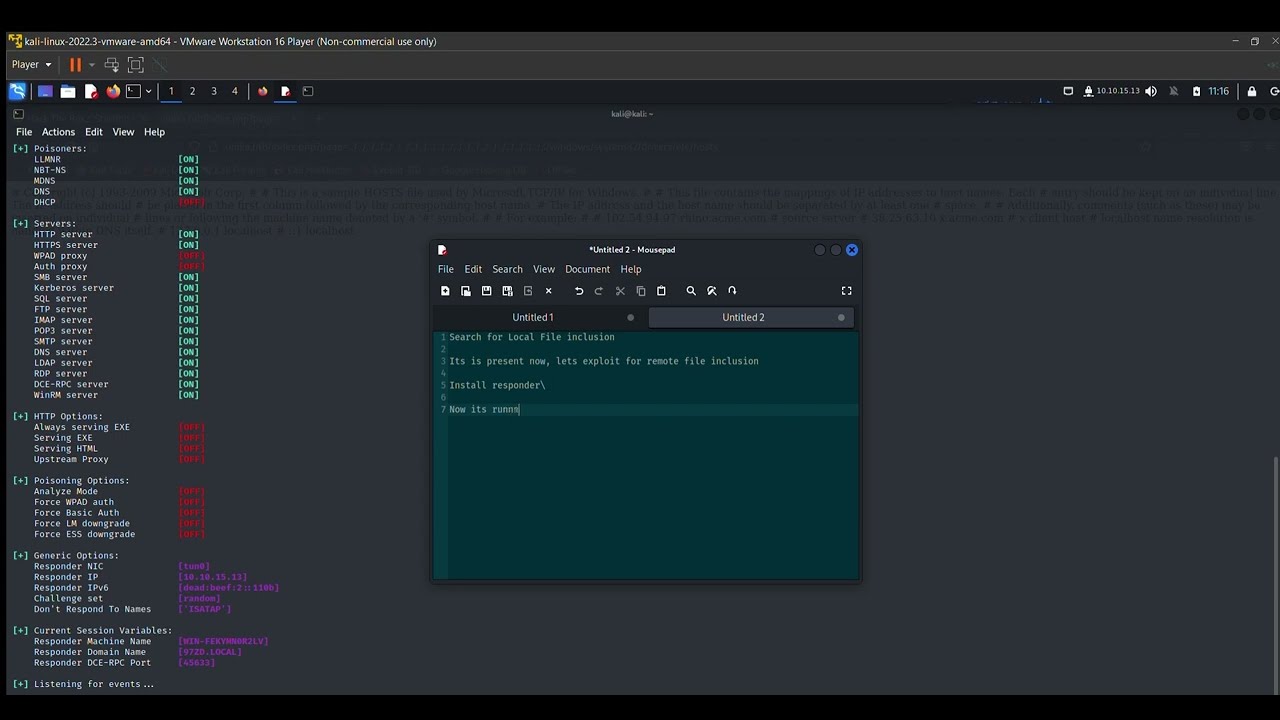Enter VMware full screen mode
This screenshot has width=1280, height=720.
[136, 65]
